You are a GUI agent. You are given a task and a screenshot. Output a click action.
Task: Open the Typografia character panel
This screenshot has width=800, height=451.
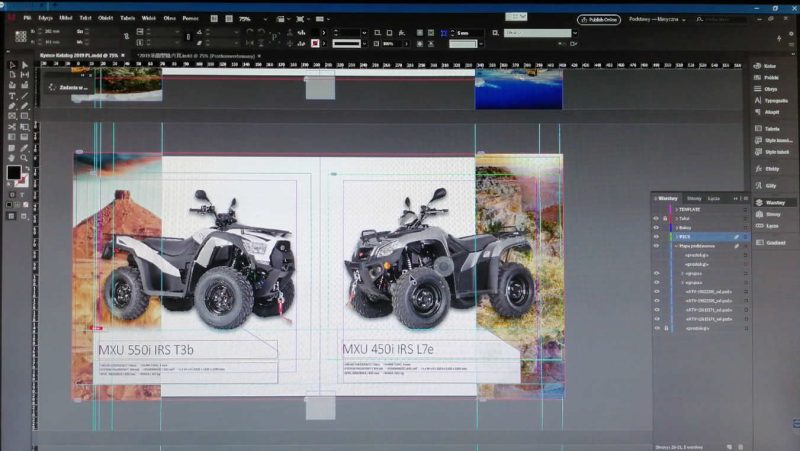(771, 101)
